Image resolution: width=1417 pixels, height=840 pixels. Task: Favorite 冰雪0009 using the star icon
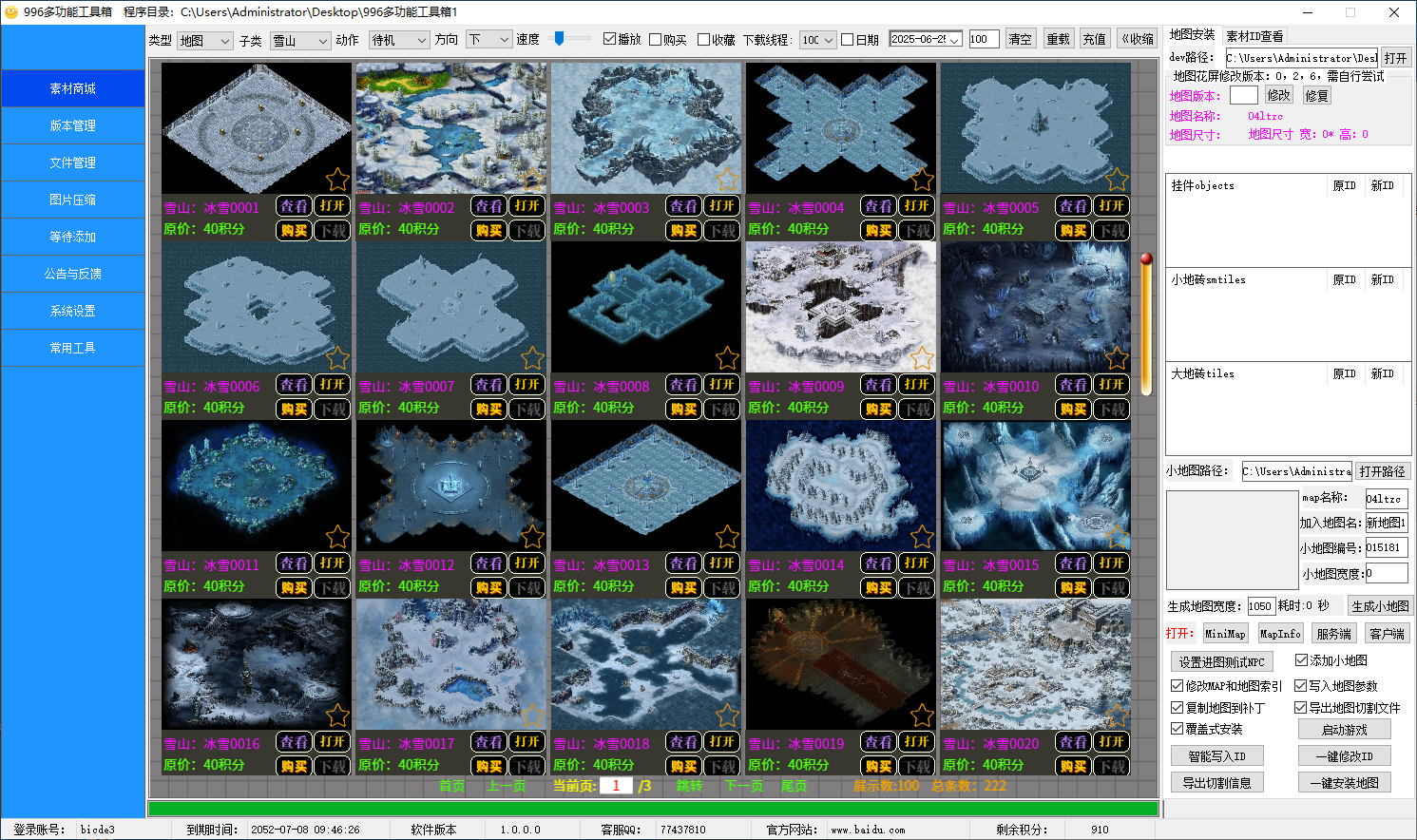[922, 357]
